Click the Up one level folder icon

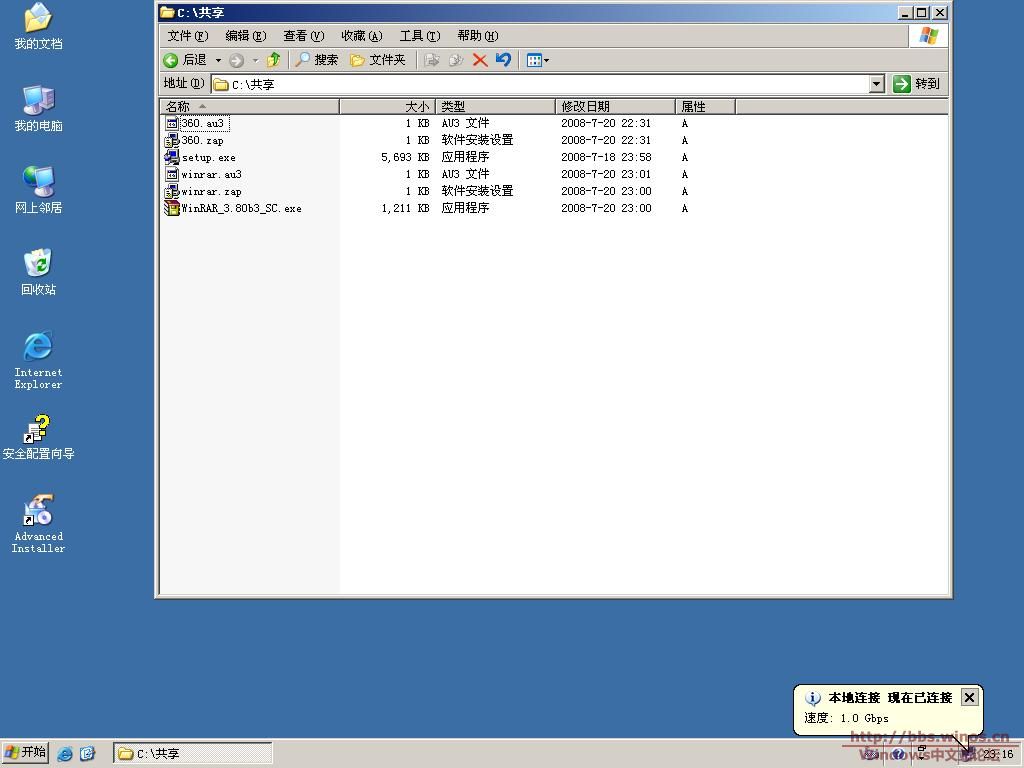coord(273,60)
